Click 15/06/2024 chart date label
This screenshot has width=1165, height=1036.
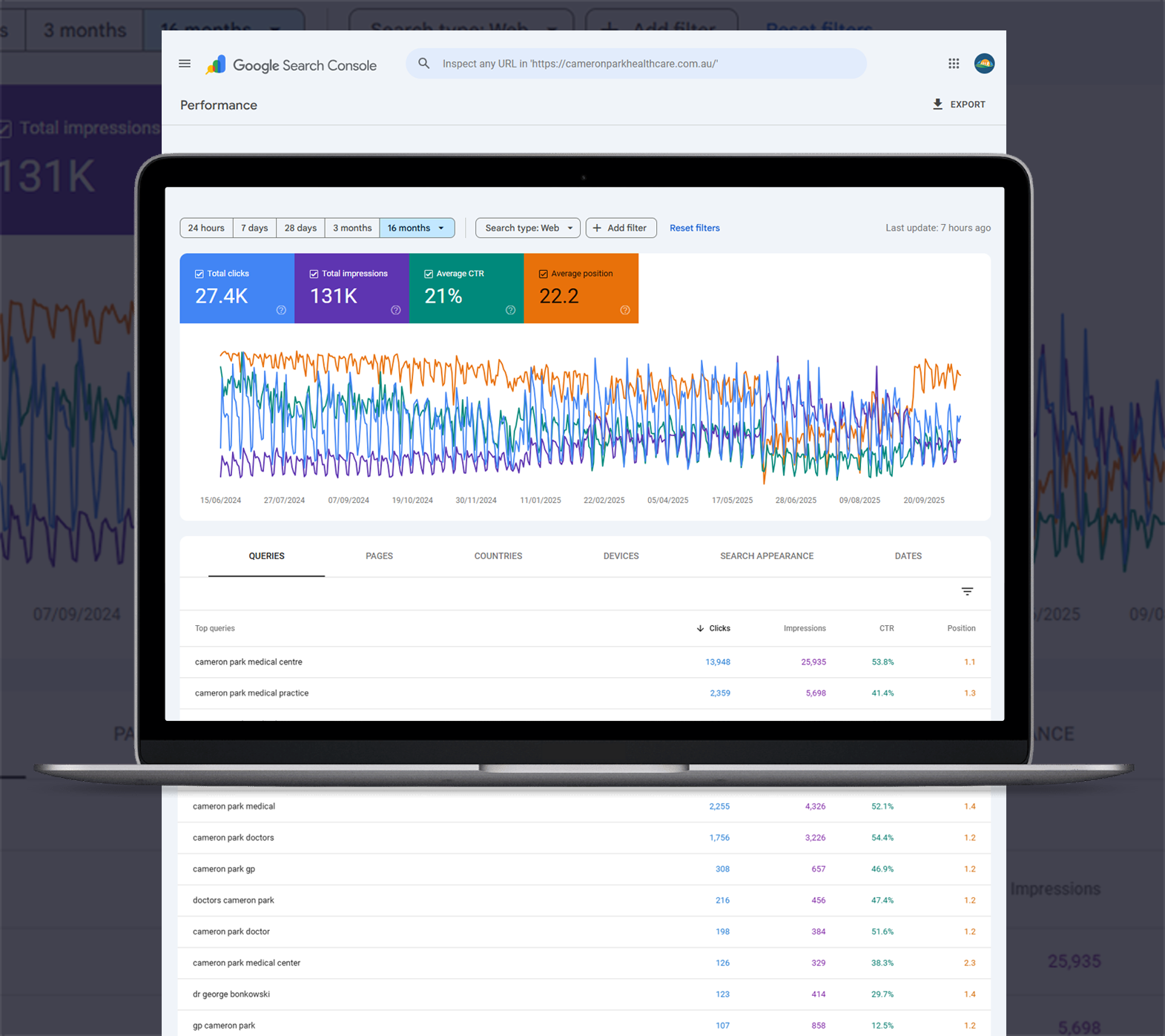tap(220, 501)
